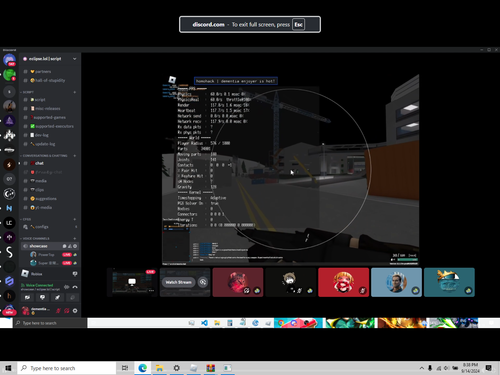Open the blue hexagon S server icon

pos(9,281)
